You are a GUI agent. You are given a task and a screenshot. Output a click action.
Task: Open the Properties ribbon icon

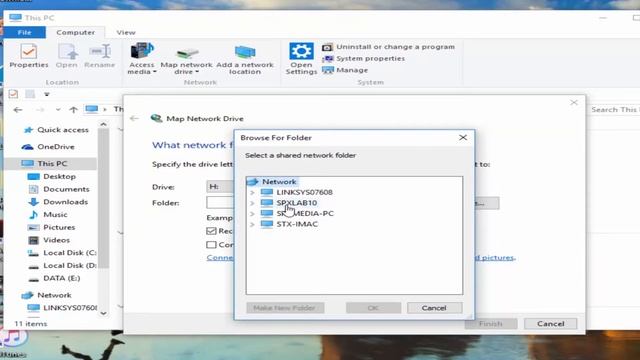pyautogui.click(x=29, y=56)
